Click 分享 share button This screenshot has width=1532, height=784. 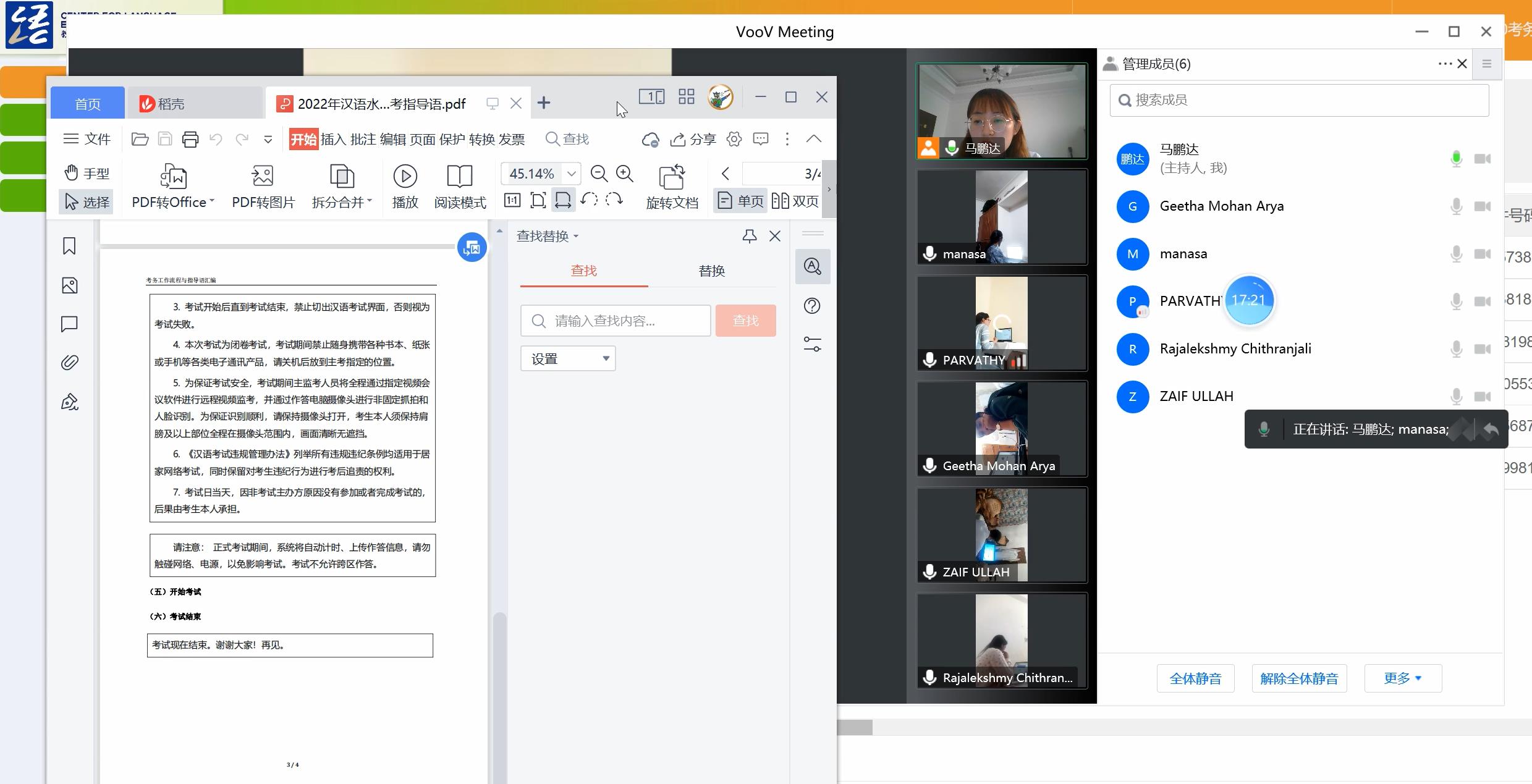(x=693, y=140)
